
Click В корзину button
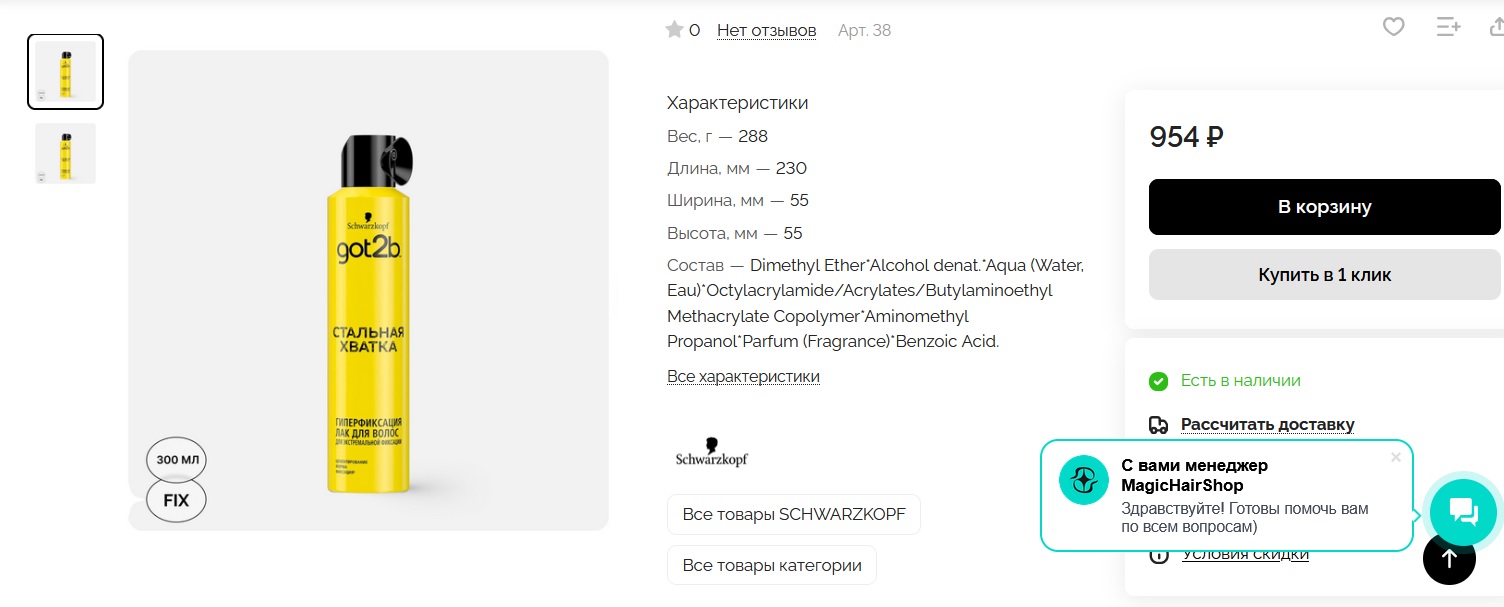click(x=1324, y=207)
